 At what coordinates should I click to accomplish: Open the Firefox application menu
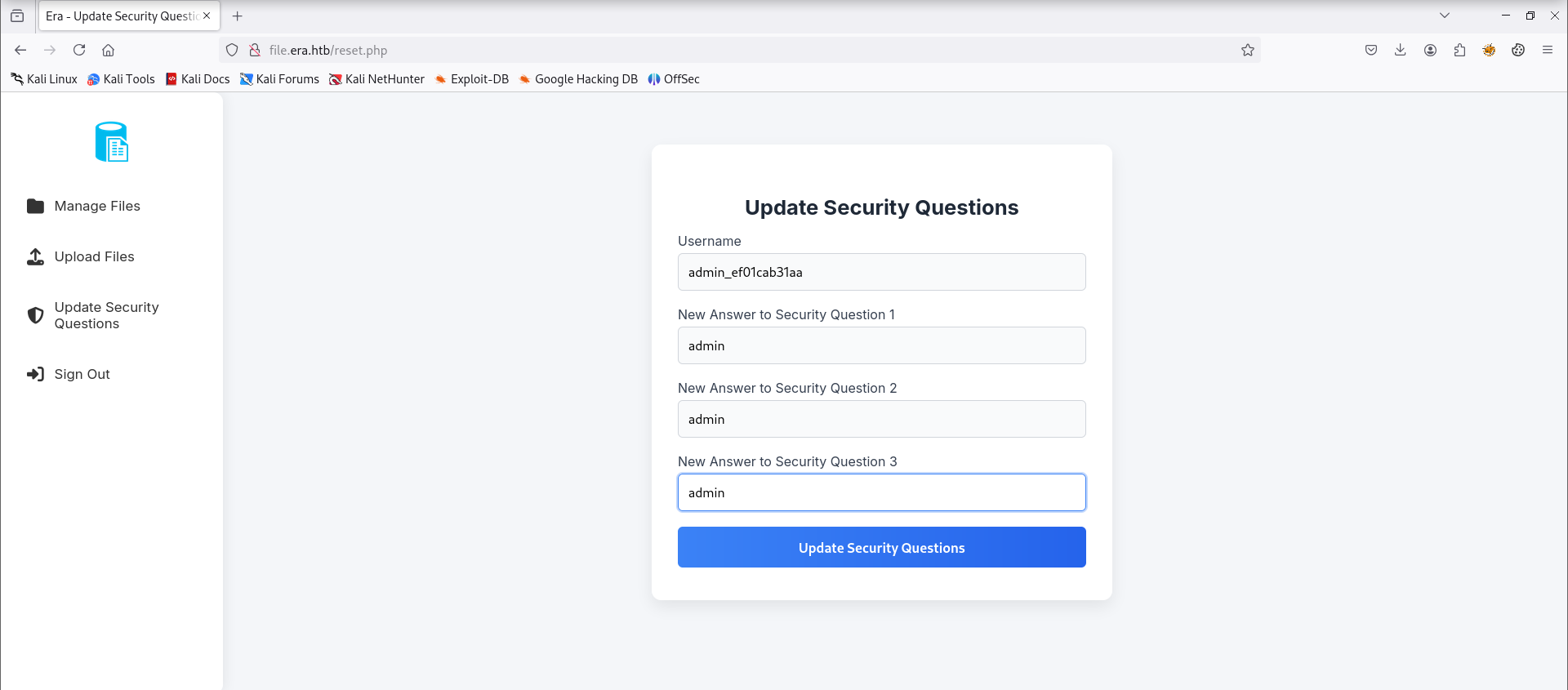click(1547, 50)
